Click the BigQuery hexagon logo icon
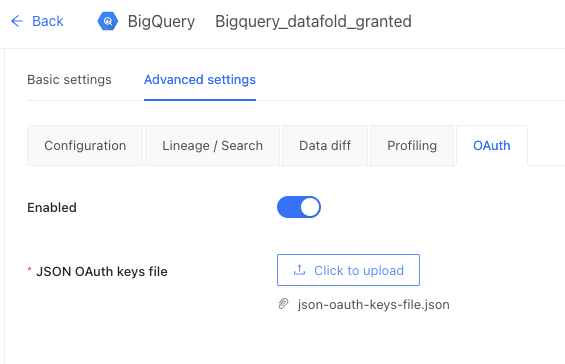The image size is (565, 364). 108,21
